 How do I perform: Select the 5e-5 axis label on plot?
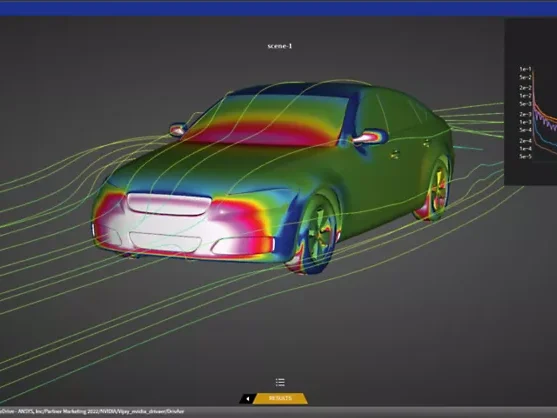(525, 156)
